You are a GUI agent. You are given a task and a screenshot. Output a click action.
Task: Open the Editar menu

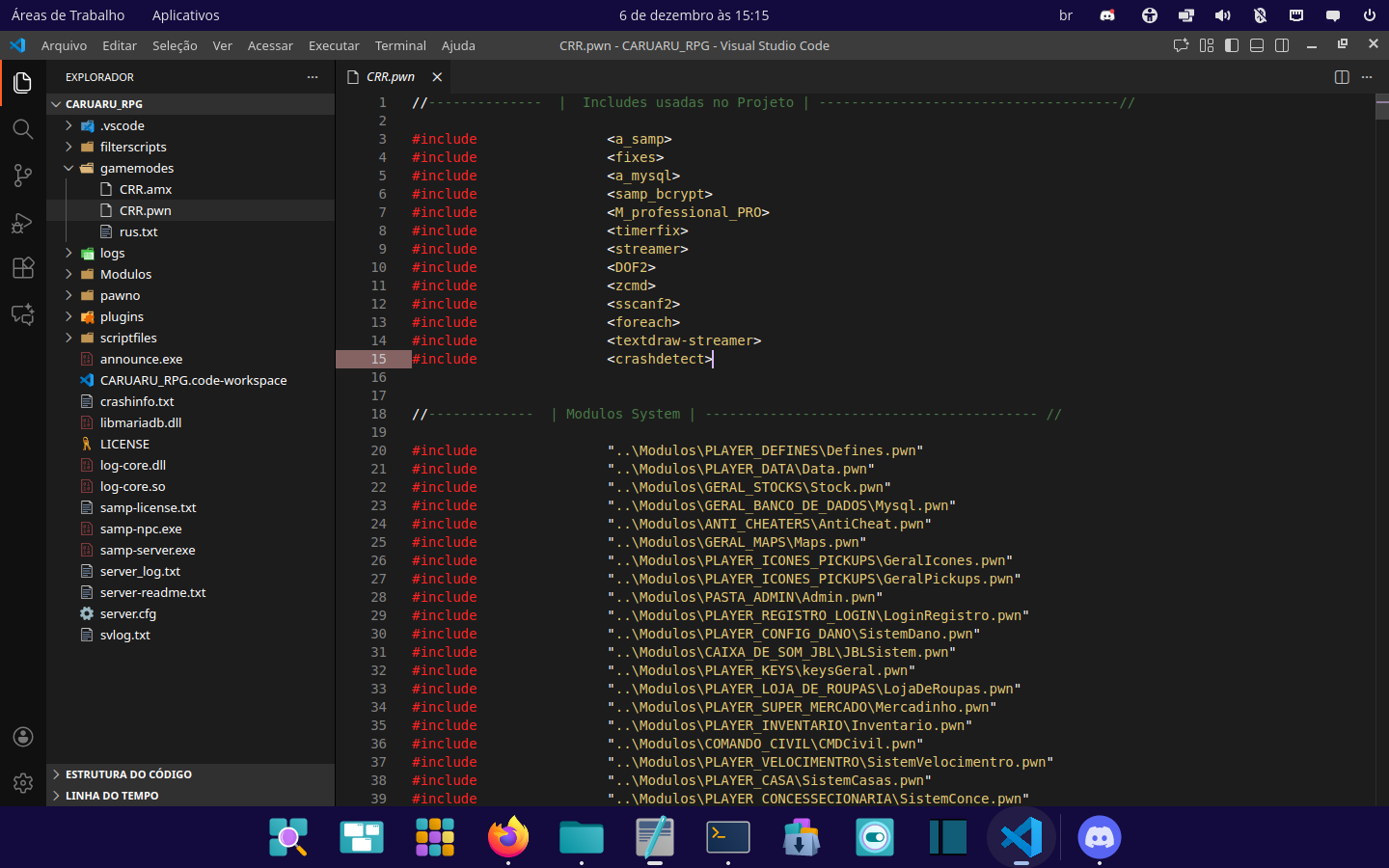(120, 45)
